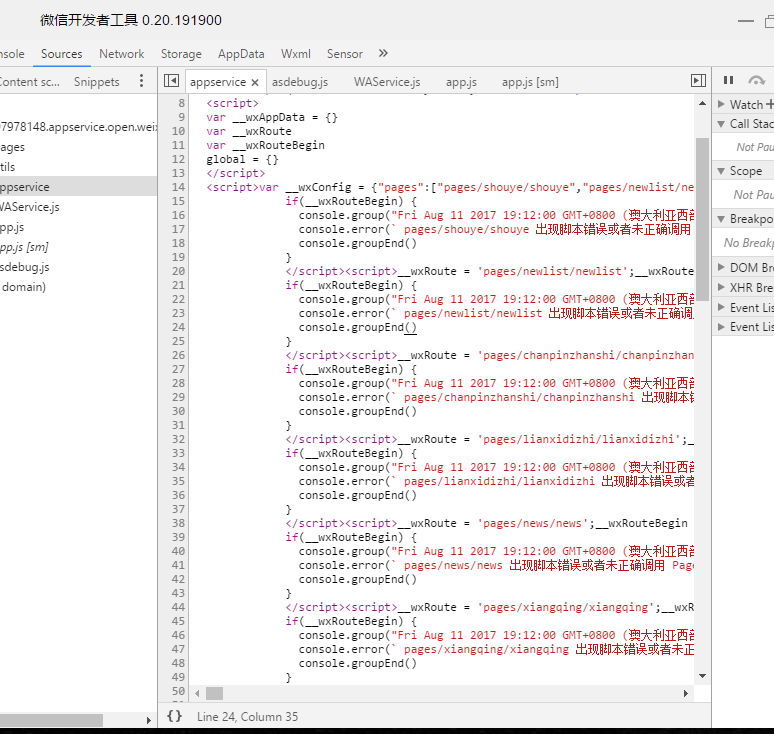Open more DevTools tabs chevron
Screen dimensions: 774x734
(x=383, y=53)
